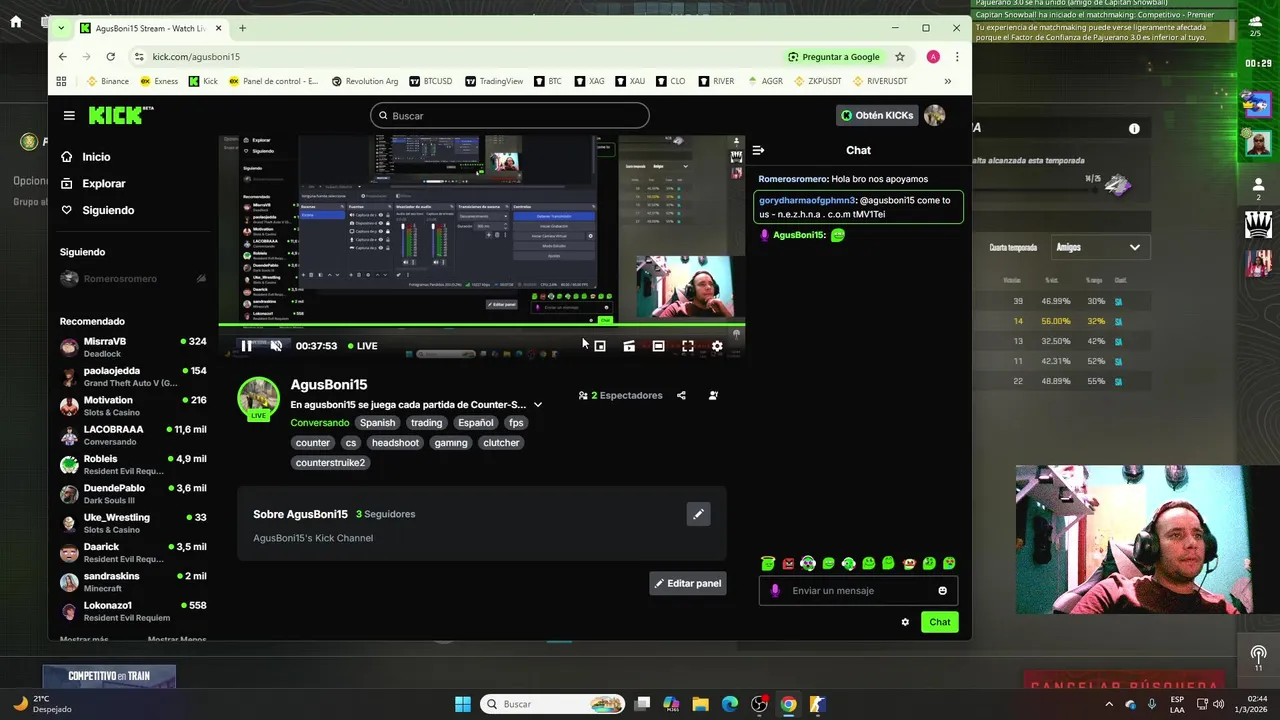Open Chrome profile avatar in toolbar
The image size is (1280, 720).
(933, 57)
